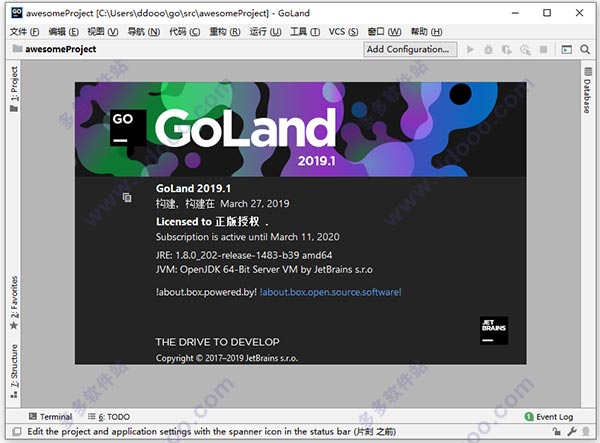Open the 导航 (N) menu
The width and height of the screenshot is (600, 443).
(143, 32)
